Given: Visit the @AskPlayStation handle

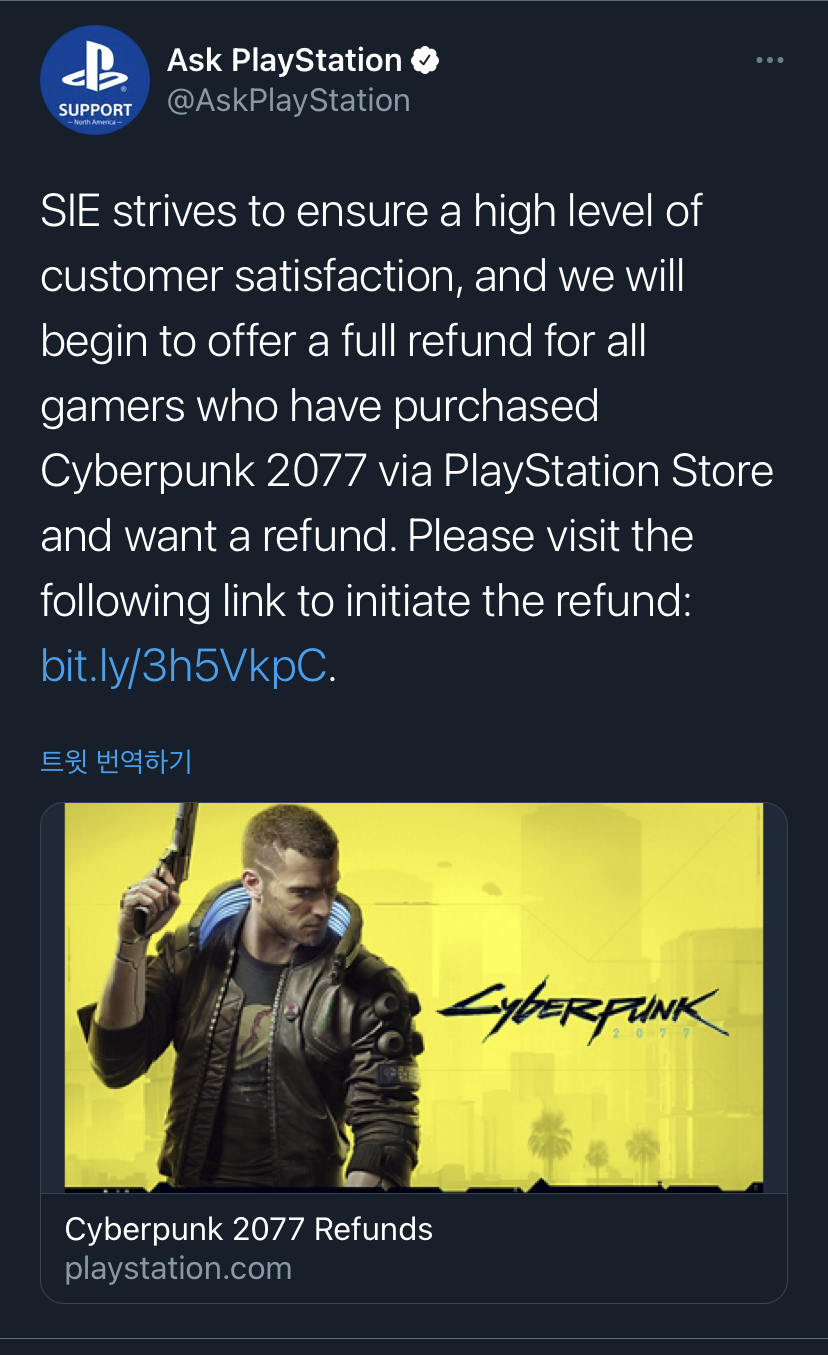Looking at the screenshot, I should (x=288, y=101).
